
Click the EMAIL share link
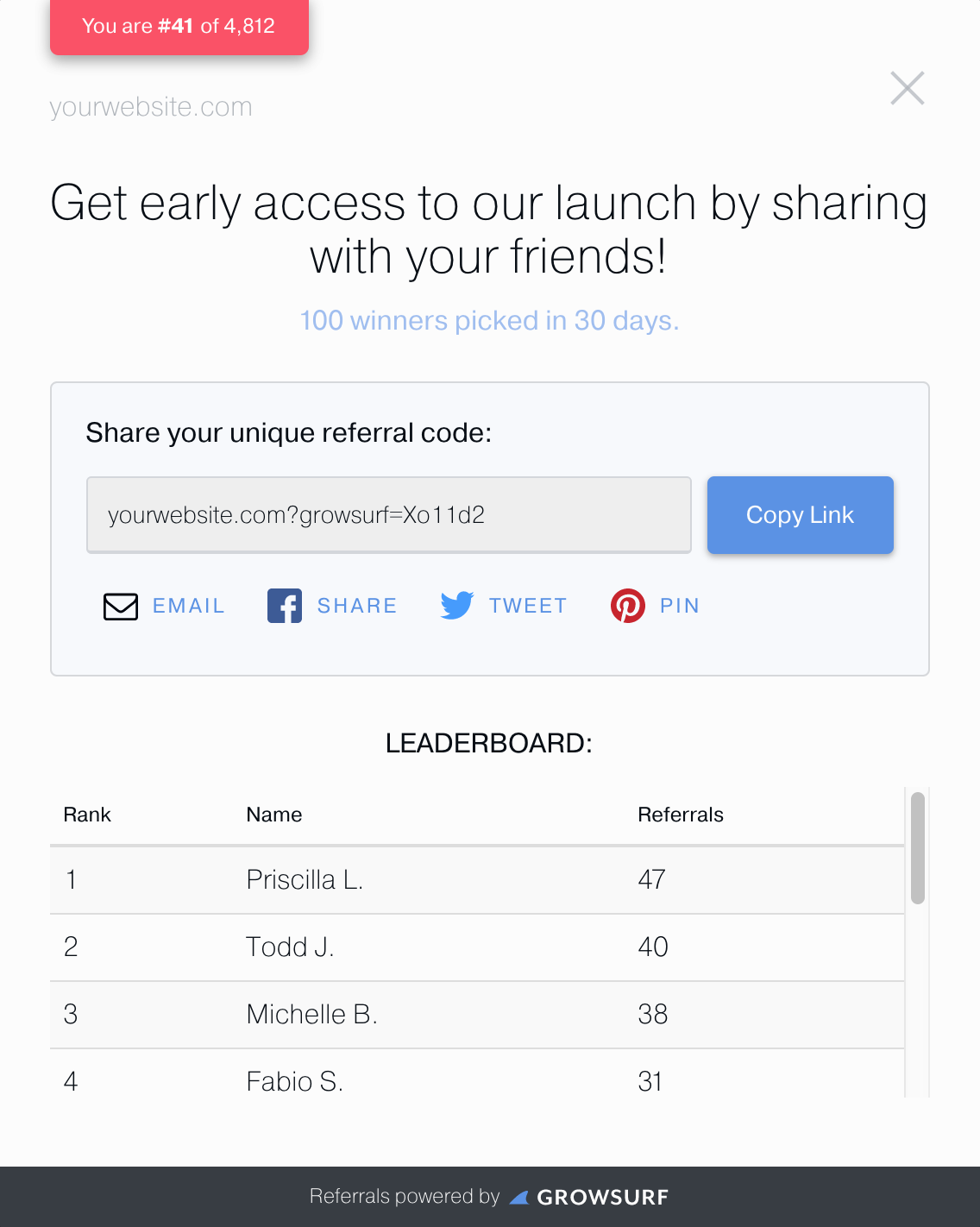coord(189,606)
